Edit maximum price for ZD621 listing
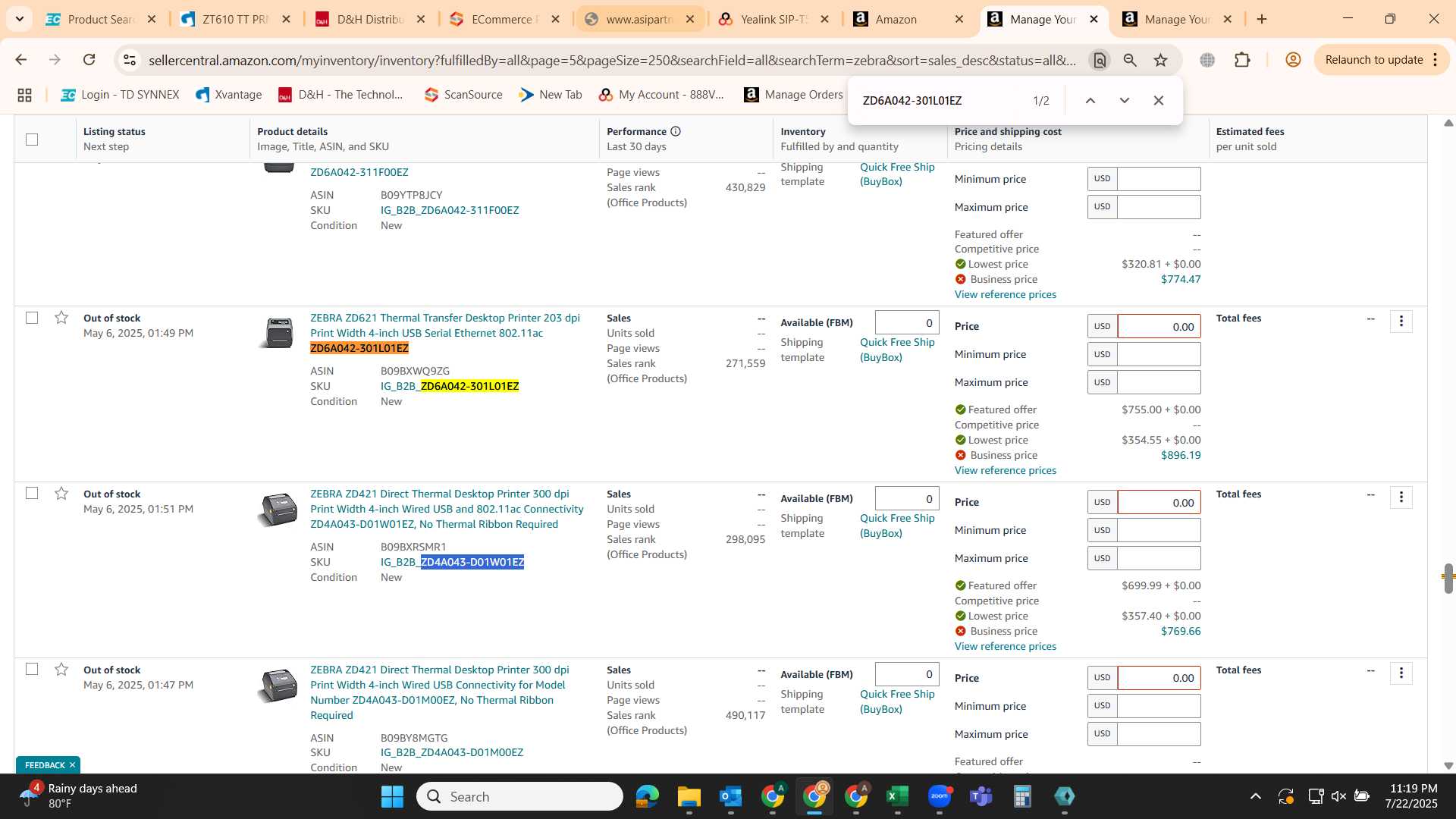The image size is (1456, 819). tap(1159, 382)
